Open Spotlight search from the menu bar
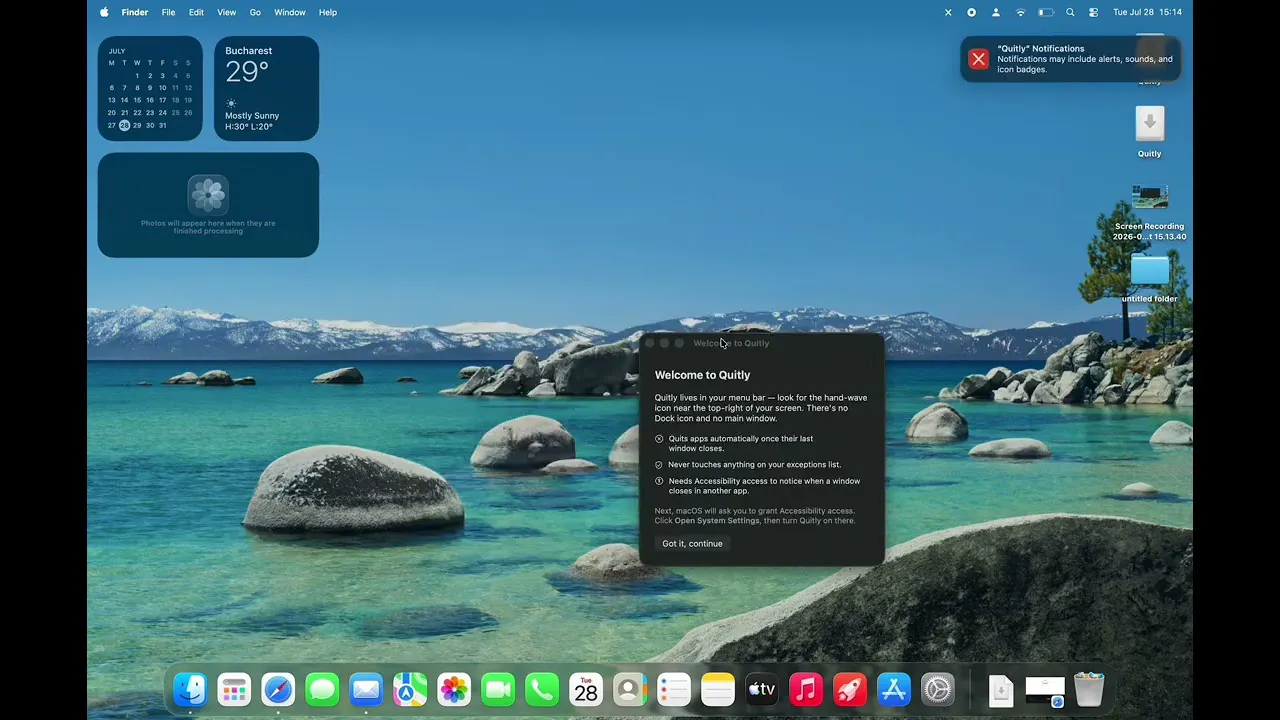This screenshot has width=1280, height=720. (1070, 12)
